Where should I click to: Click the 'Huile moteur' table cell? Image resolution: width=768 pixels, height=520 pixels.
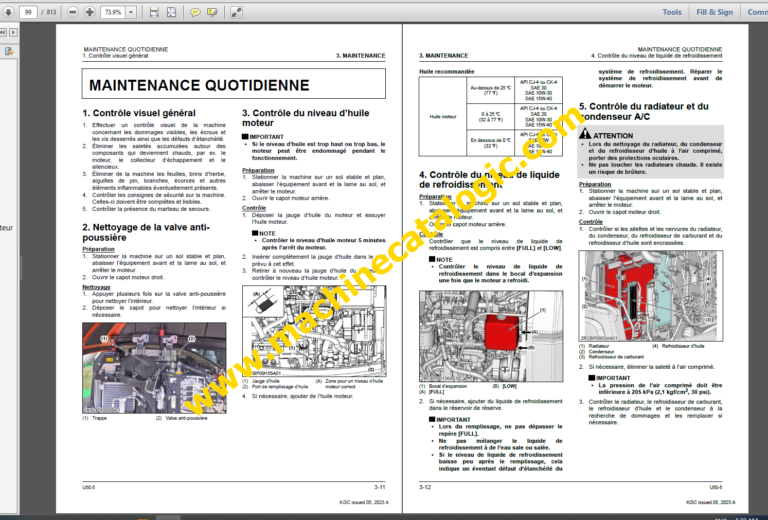(x=443, y=117)
